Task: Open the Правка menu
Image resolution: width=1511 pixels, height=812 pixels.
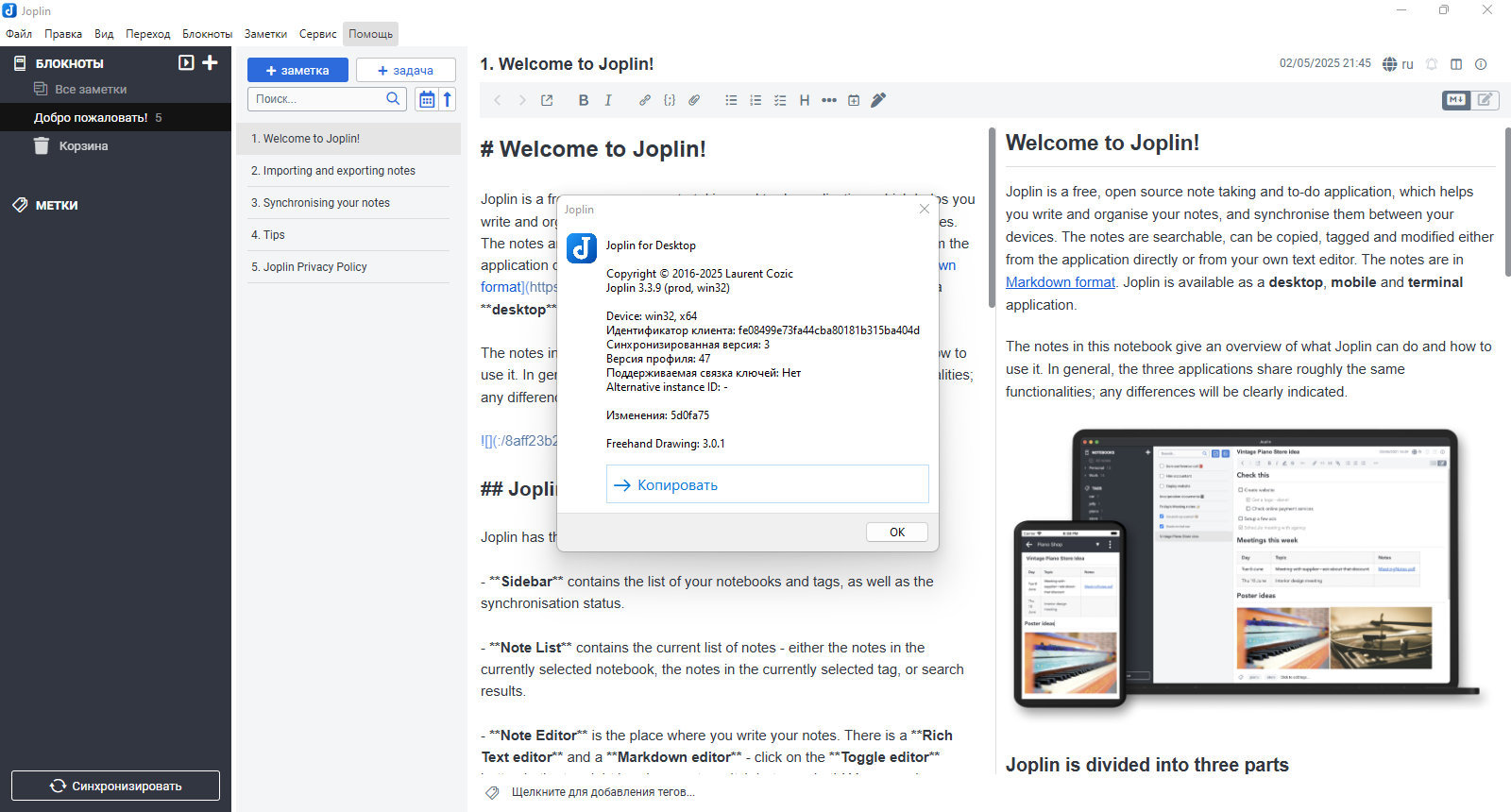Action: (x=63, y=34)
